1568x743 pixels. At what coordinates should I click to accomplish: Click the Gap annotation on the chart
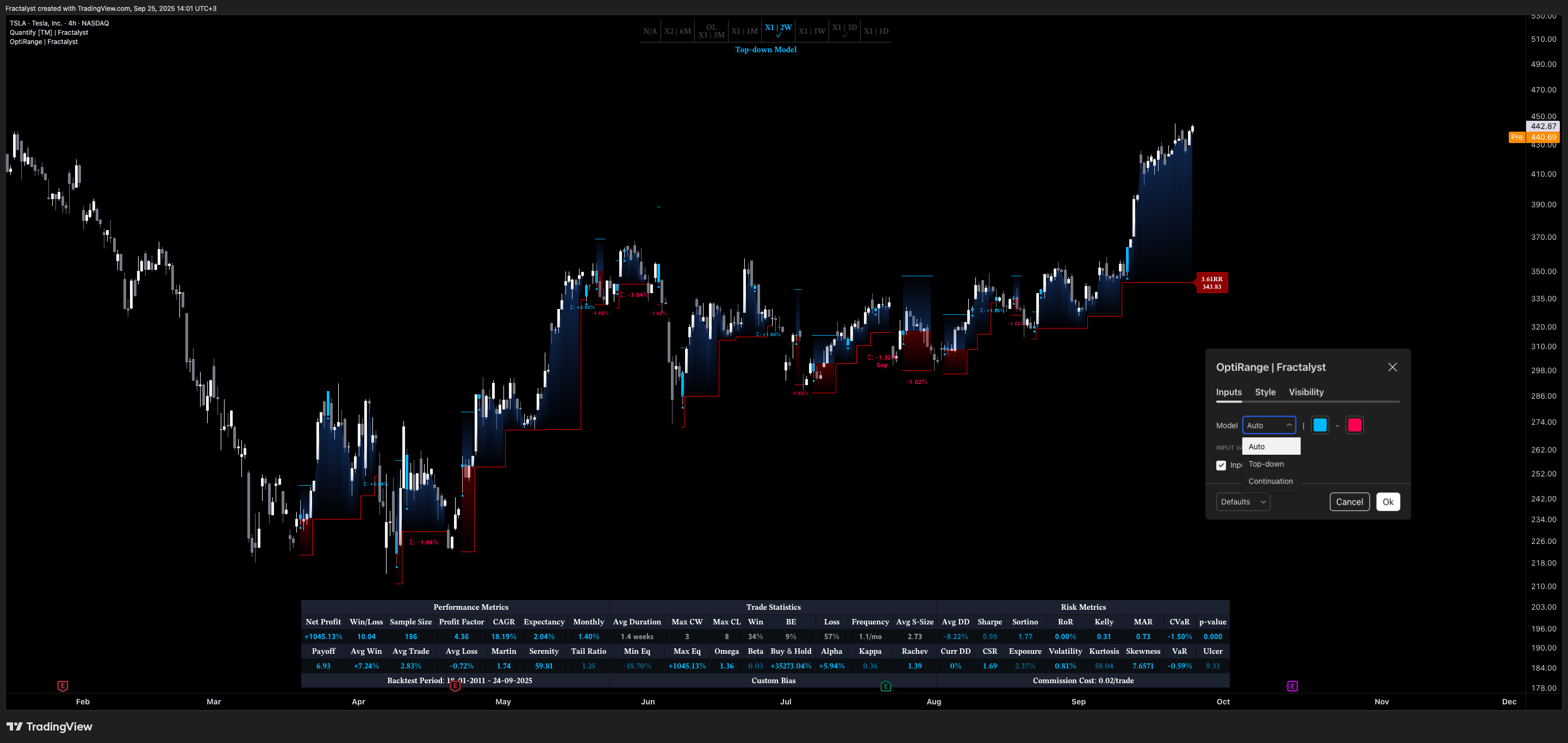[882, 366]
